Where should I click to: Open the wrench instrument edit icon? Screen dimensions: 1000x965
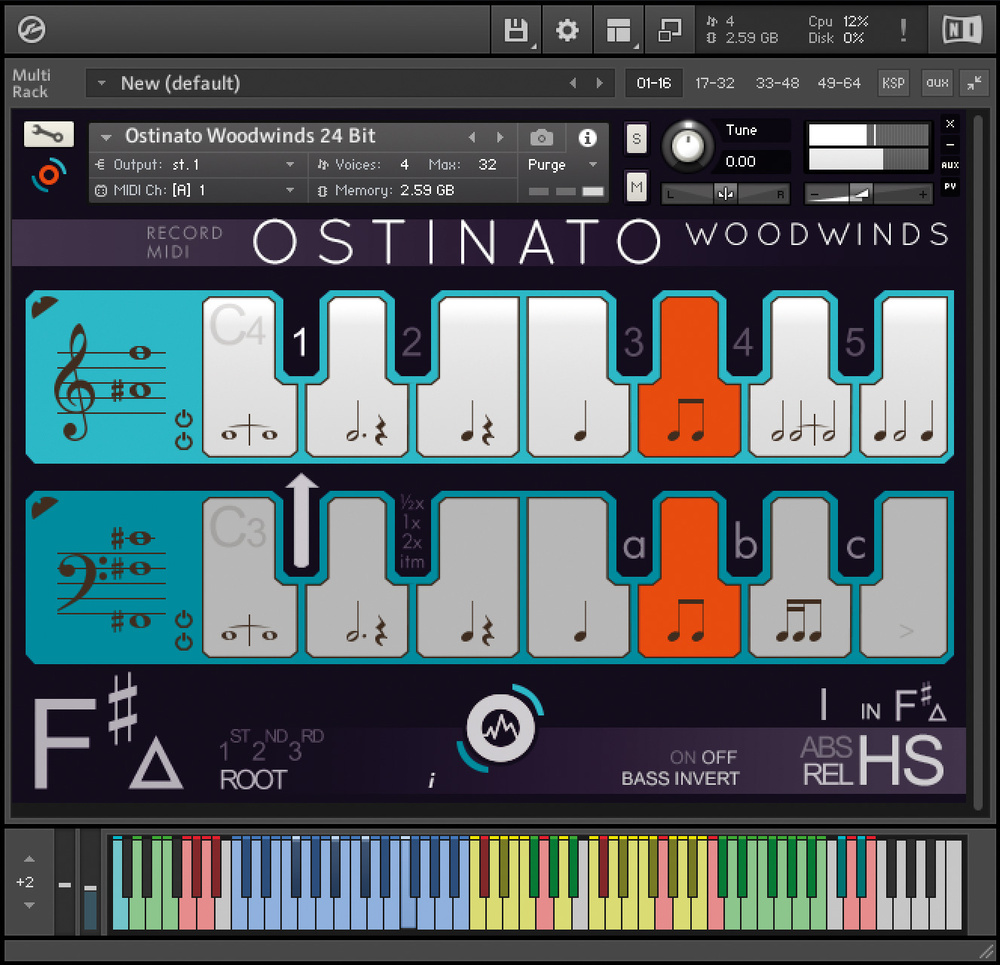[x=43, y=135]
